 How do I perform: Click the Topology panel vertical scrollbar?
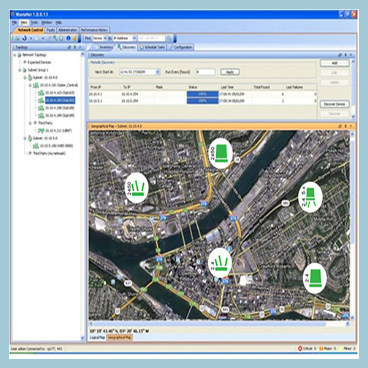(82, 197)
